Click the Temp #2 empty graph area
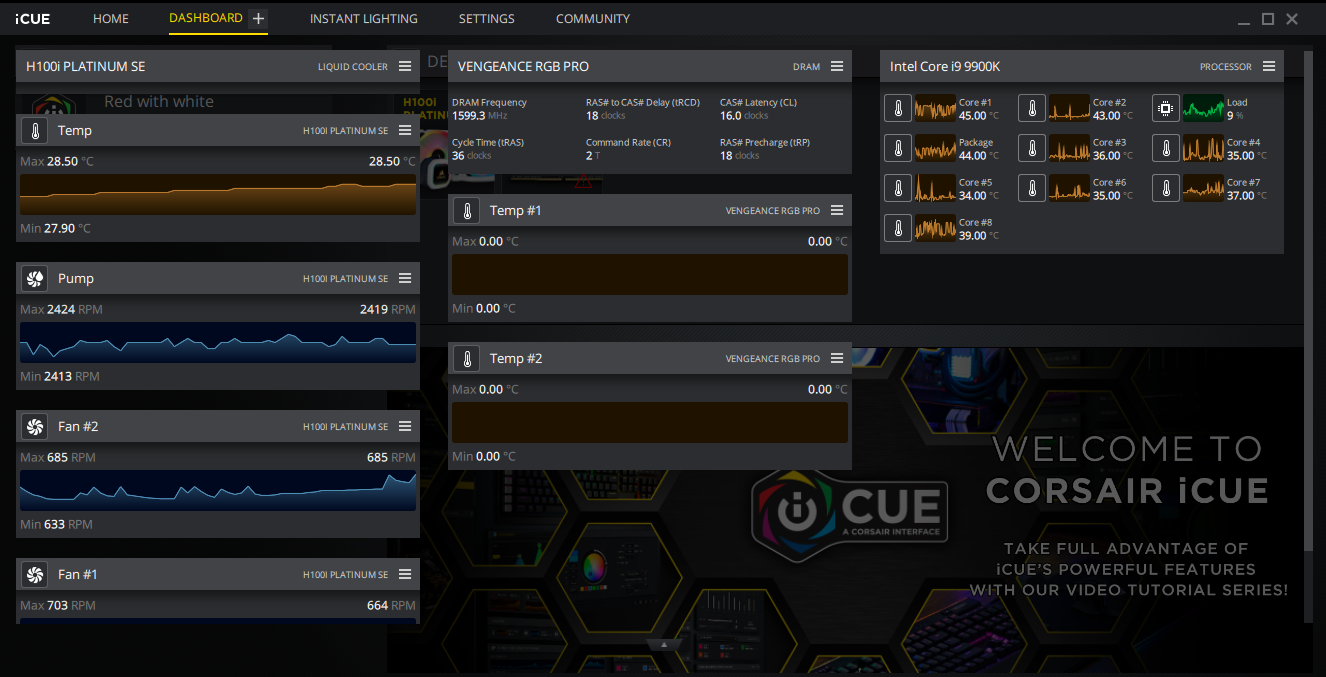The height and width of the screenshot is (677, 1326). [650, 422]
